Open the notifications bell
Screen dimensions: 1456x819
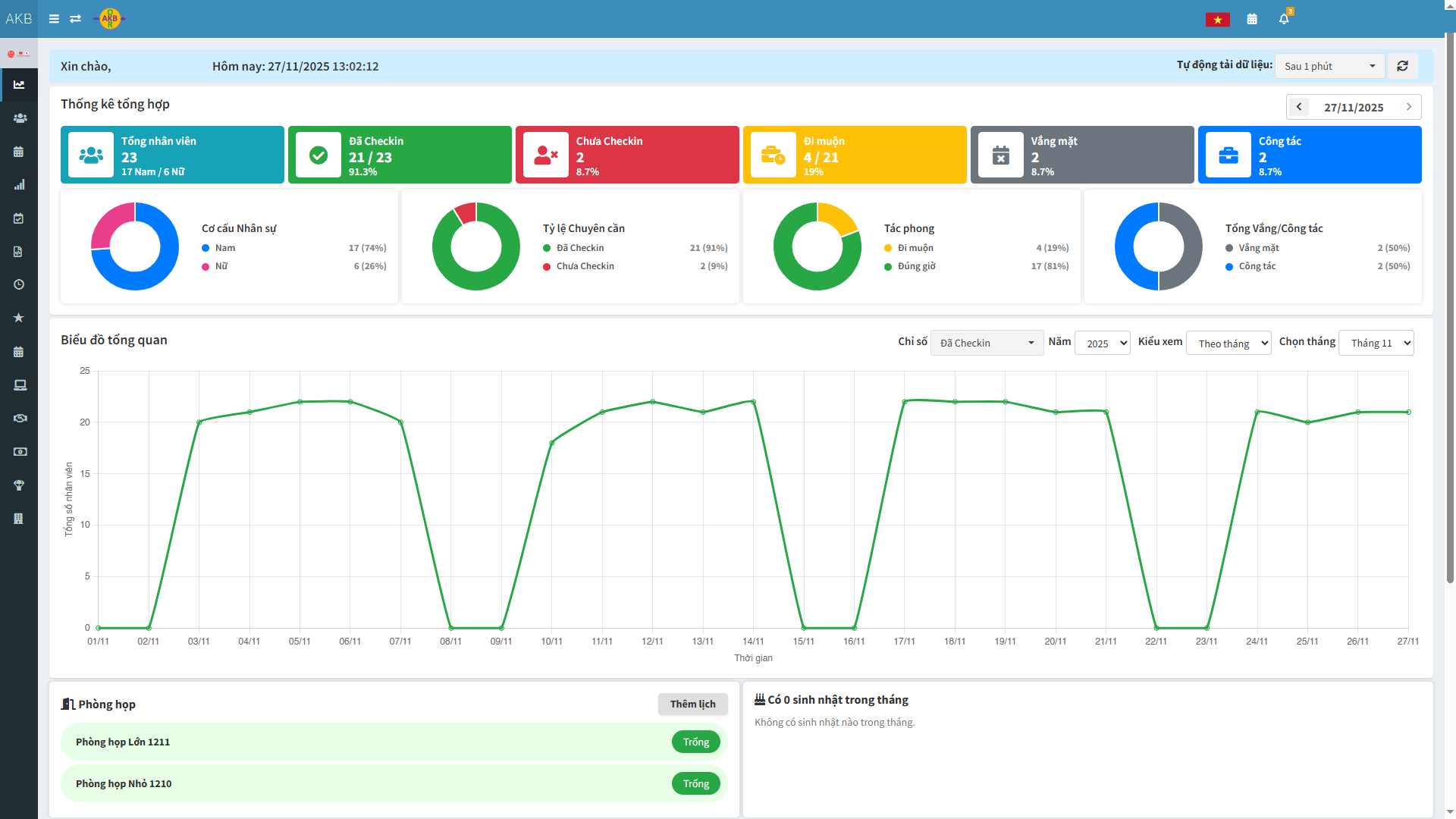click(1284, 19)
